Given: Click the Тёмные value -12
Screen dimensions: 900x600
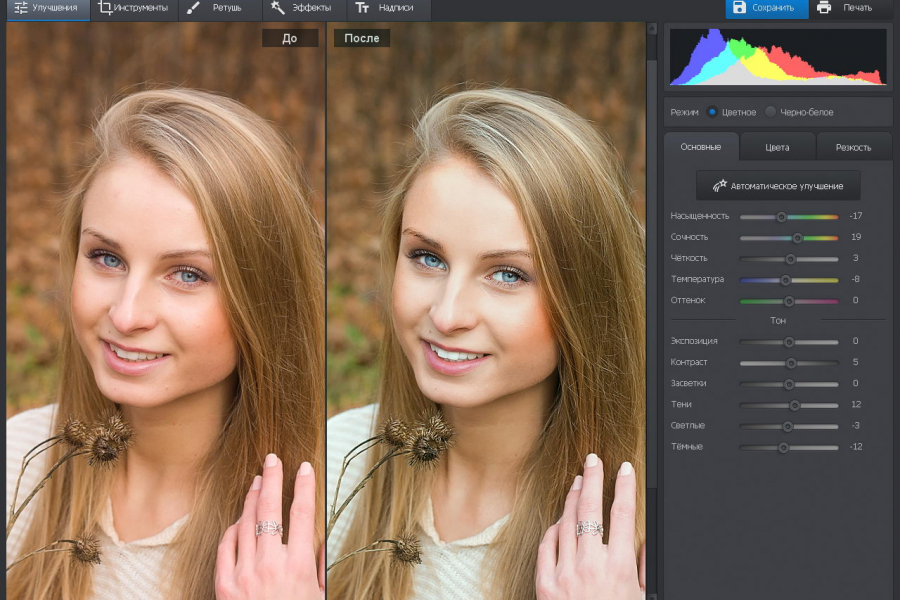Looking at the screenshot, I should [x=856, y=446].
